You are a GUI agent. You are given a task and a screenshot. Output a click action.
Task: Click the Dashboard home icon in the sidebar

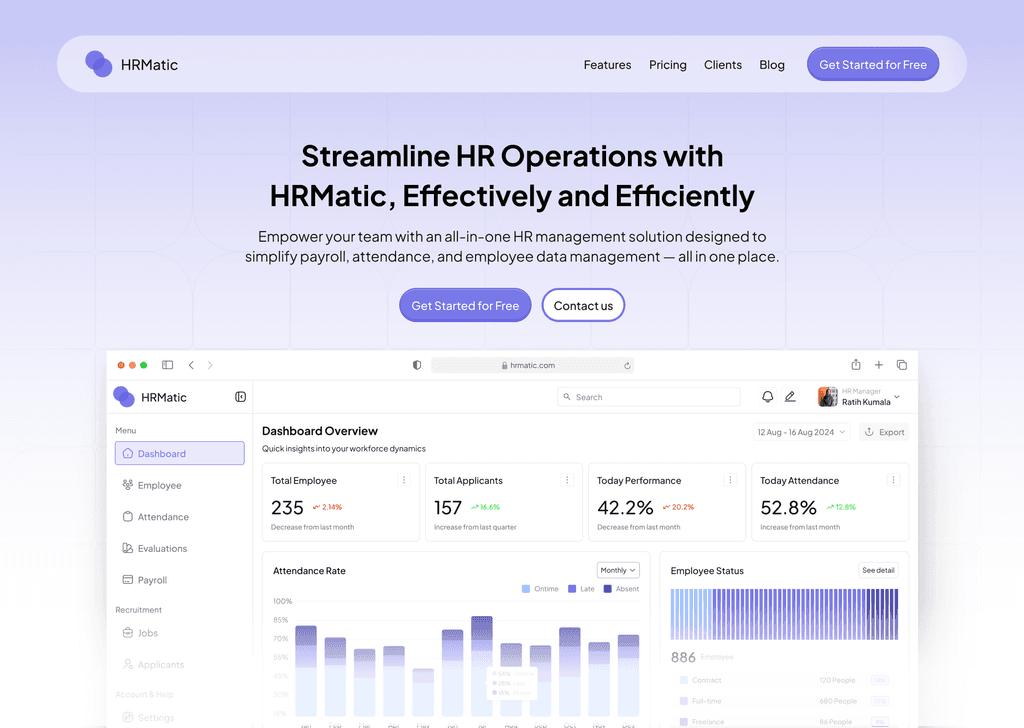pyautogui.click(x=127, y=453)
